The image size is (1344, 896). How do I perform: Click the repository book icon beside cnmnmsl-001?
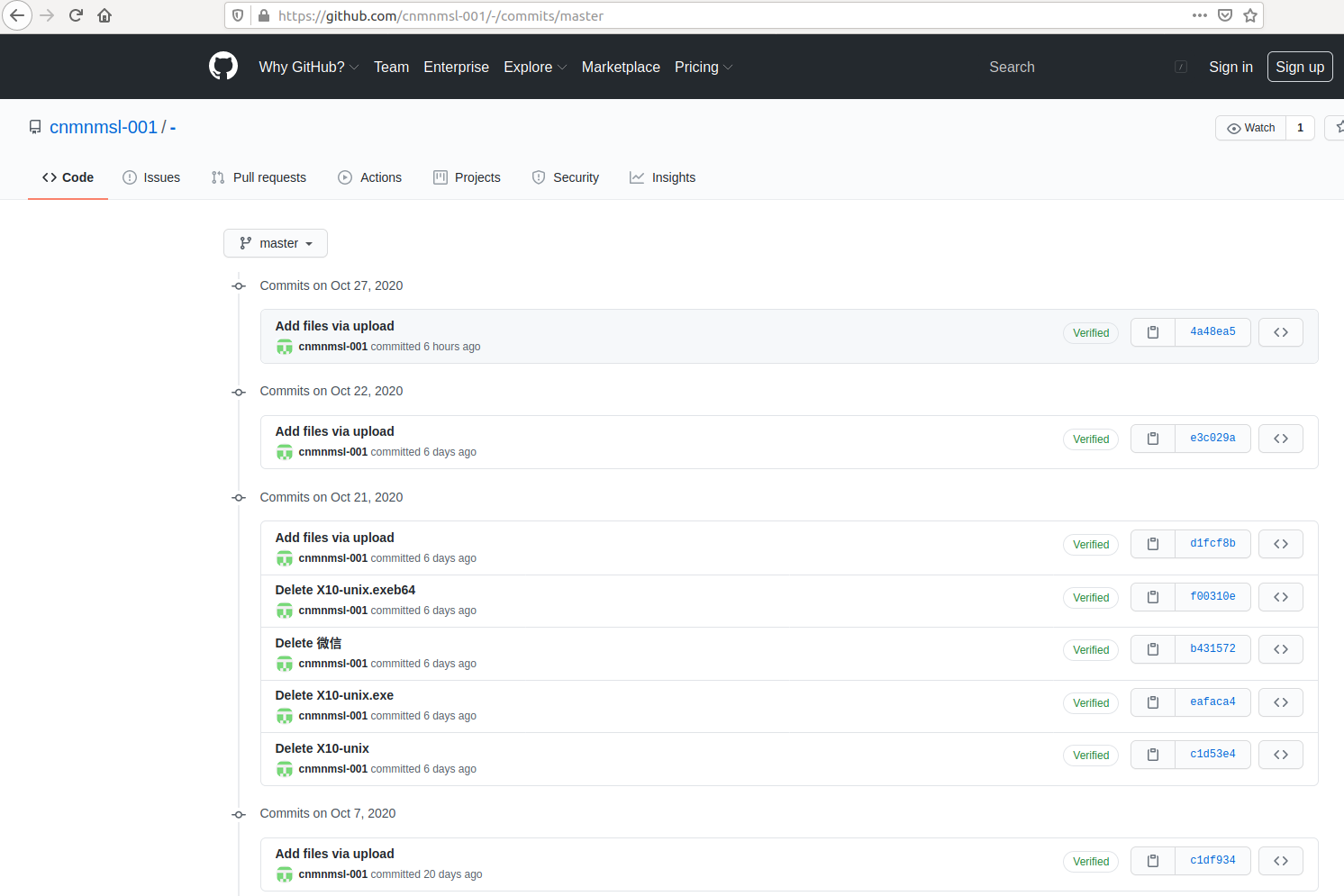tap(35, 126)
